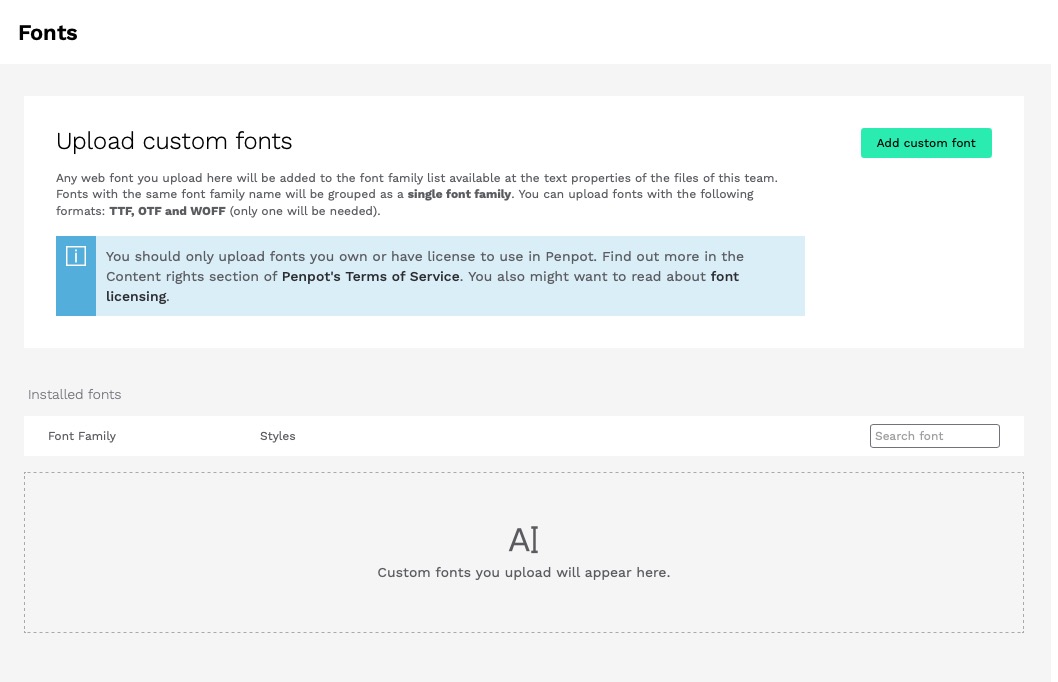Image resolution: width=1058 pixels, height=682 pixels.
Task: Click the Custom fonts you upload message
Action: (523, 572)
